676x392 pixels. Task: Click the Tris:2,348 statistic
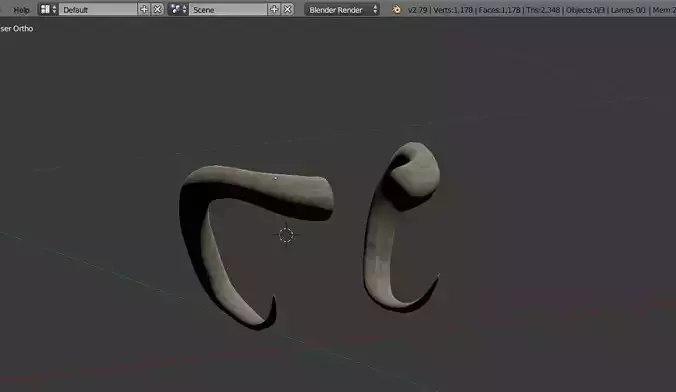pyautogui.click(x=543, y=9)
